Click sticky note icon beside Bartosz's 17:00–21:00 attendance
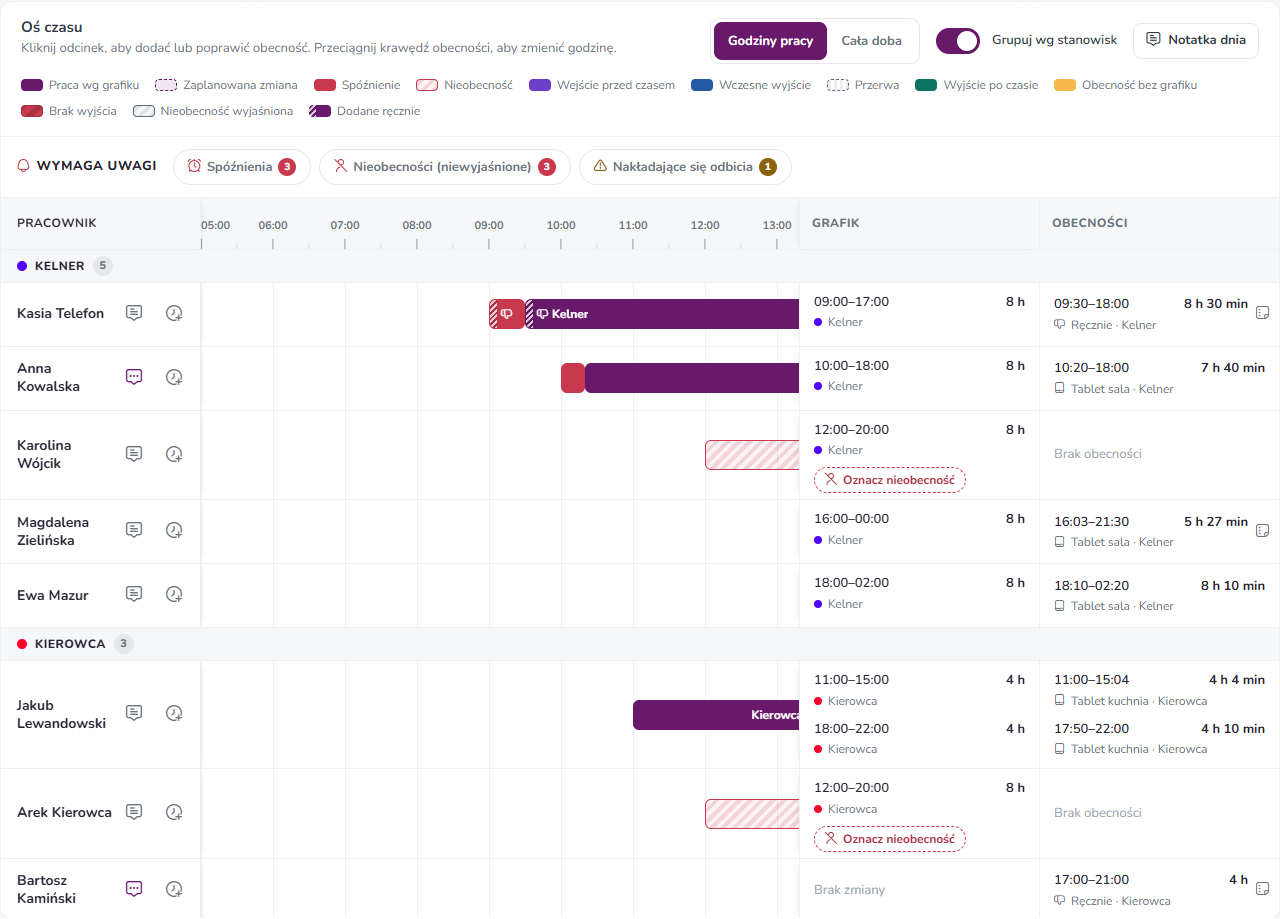 tap(1263, 888)
